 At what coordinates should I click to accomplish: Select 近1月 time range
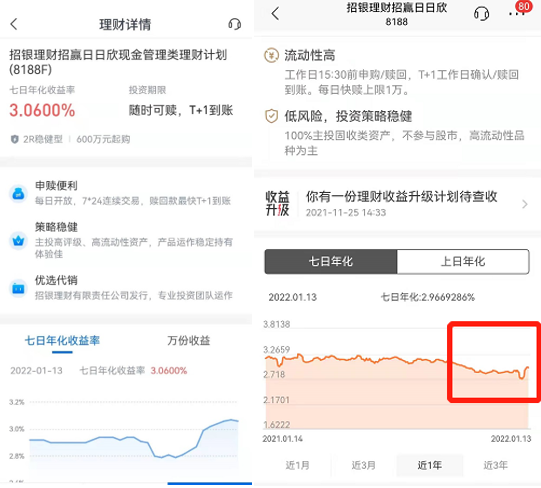pyautogui.click(x=297, y=465)
